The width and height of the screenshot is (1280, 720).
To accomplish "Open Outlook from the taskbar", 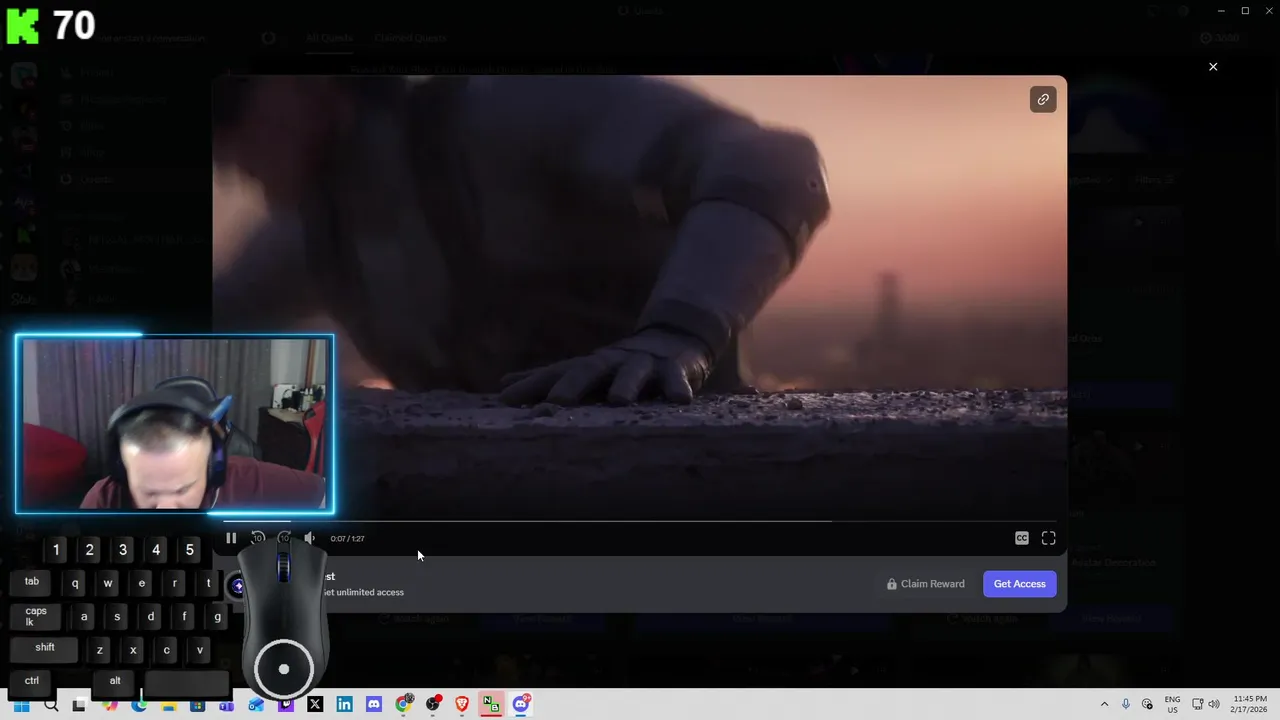I will [x=256, y=704].
